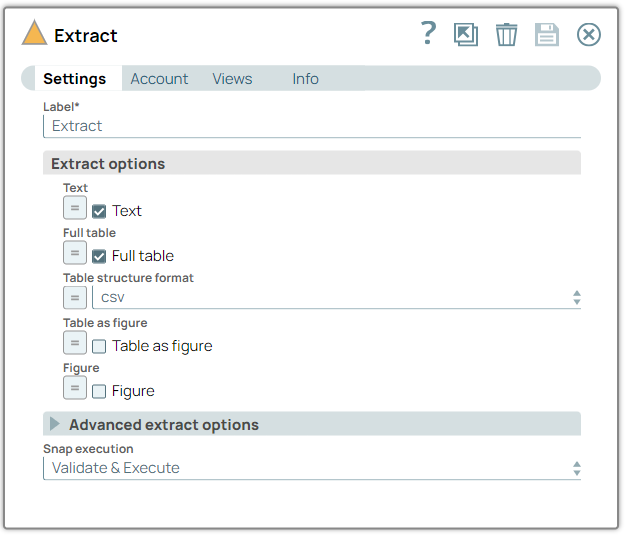Expand Advanced extract options section
Screen dimensions: 625x535
312,424
